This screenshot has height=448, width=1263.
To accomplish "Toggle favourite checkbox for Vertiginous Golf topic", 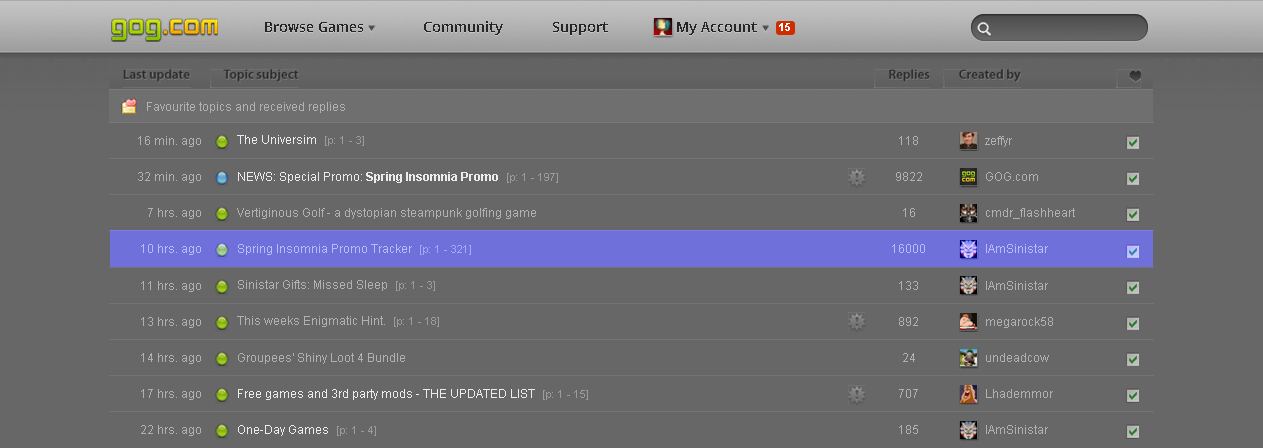I will coord(1133,215).
